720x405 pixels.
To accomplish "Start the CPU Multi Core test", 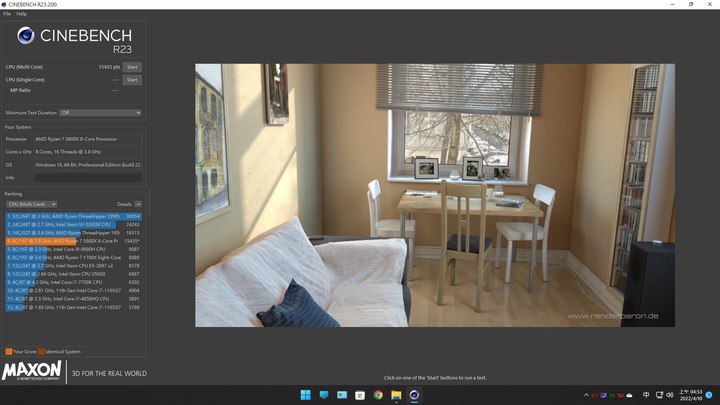I will (x=132, y=67).
